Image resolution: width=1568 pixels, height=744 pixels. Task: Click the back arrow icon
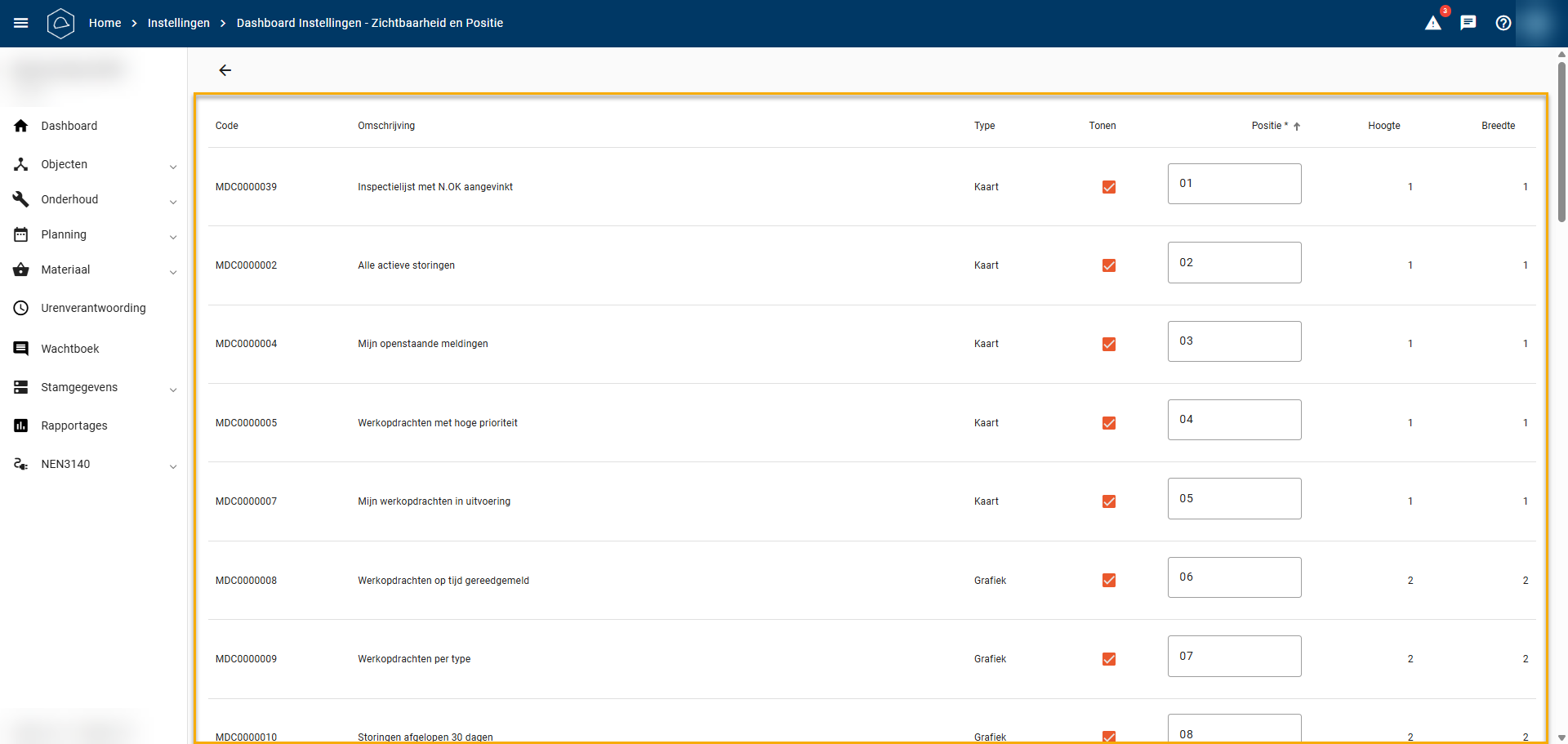click(225, 70)
